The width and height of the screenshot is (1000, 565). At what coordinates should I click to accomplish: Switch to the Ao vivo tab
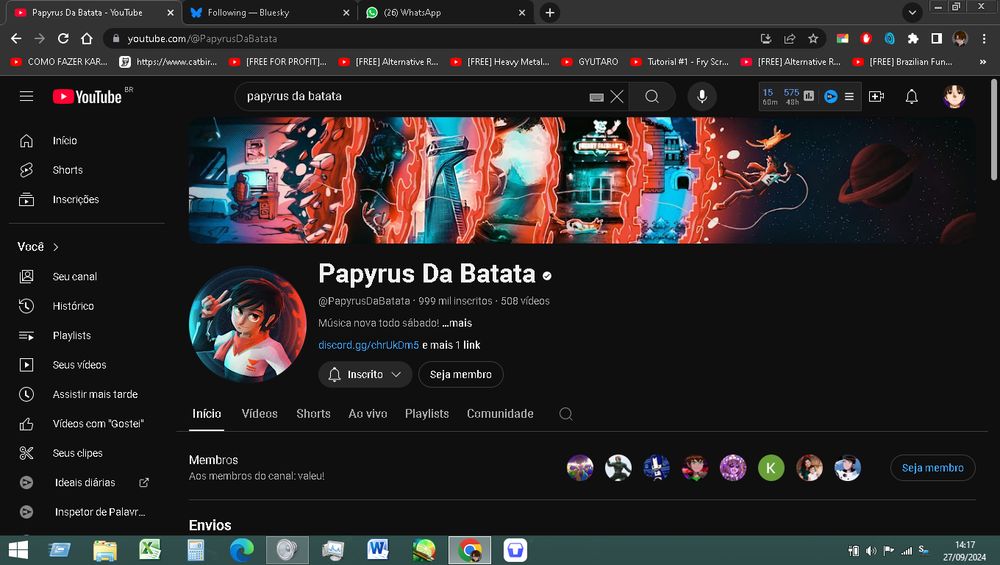[x=368, y=414]
